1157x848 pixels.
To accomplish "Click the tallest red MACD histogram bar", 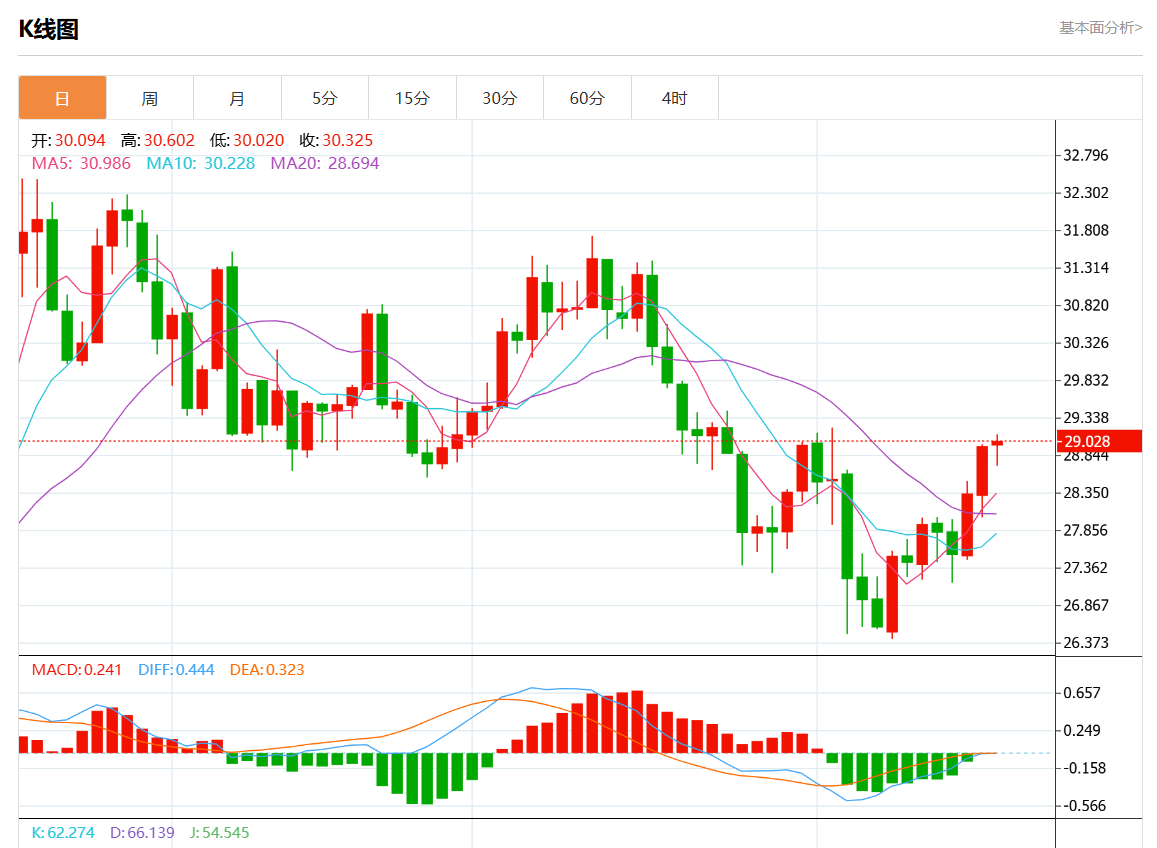I will [x=638, y=722].
